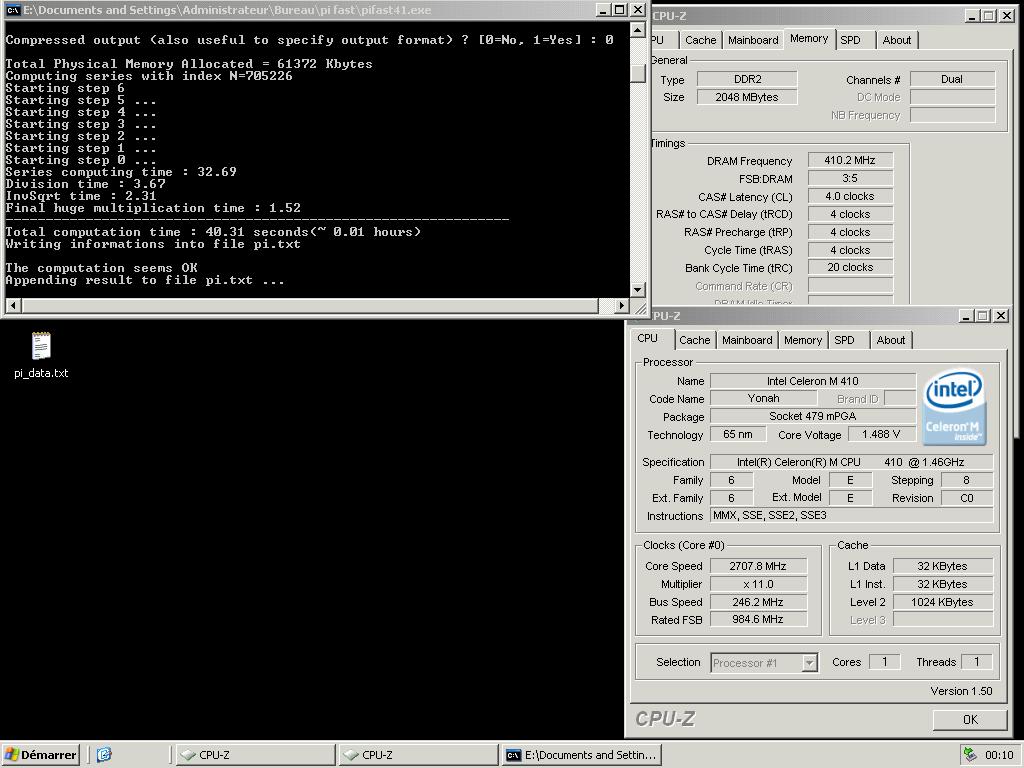Click the Intel Celeron M logo

(954, 408)
